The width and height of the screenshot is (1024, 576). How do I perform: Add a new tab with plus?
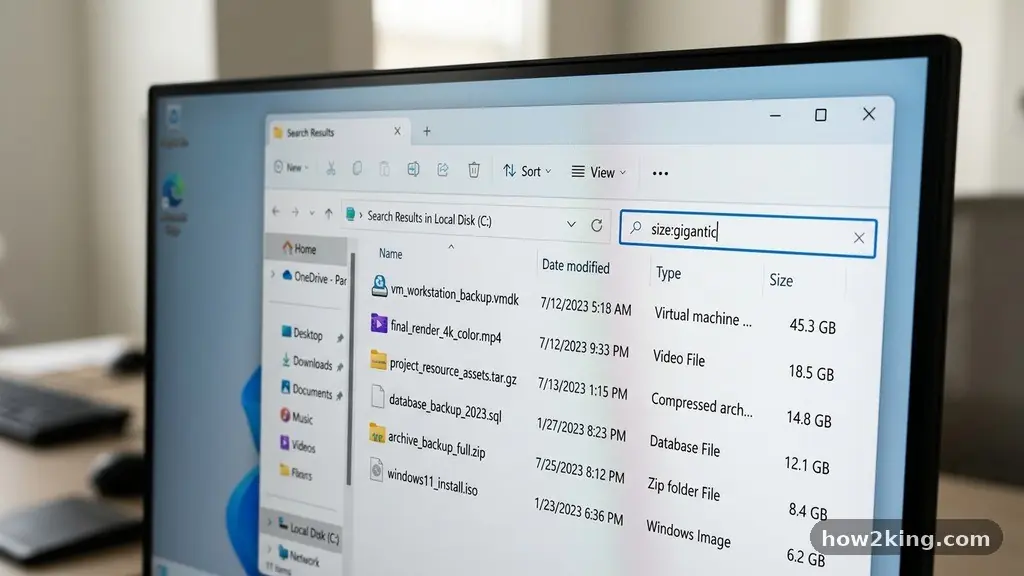coord(426,131)
